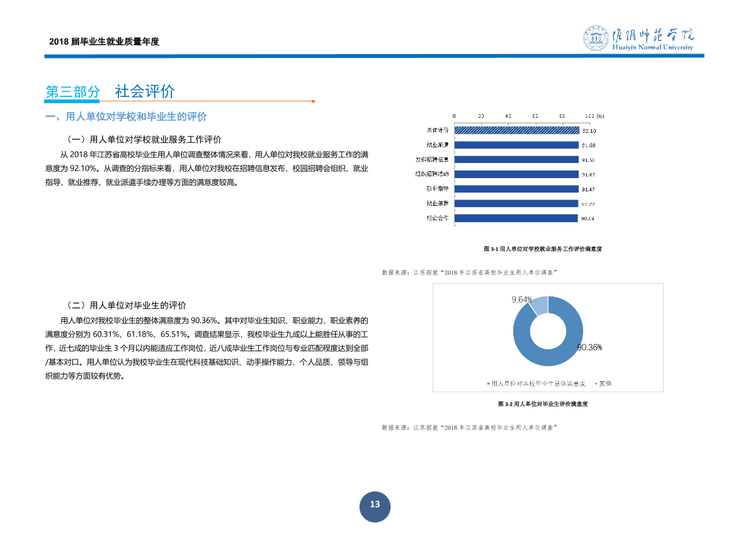Click the Huaiyin Normal University logo emblem
Screen dimensions: 750x535
click(x=596, y=38)
